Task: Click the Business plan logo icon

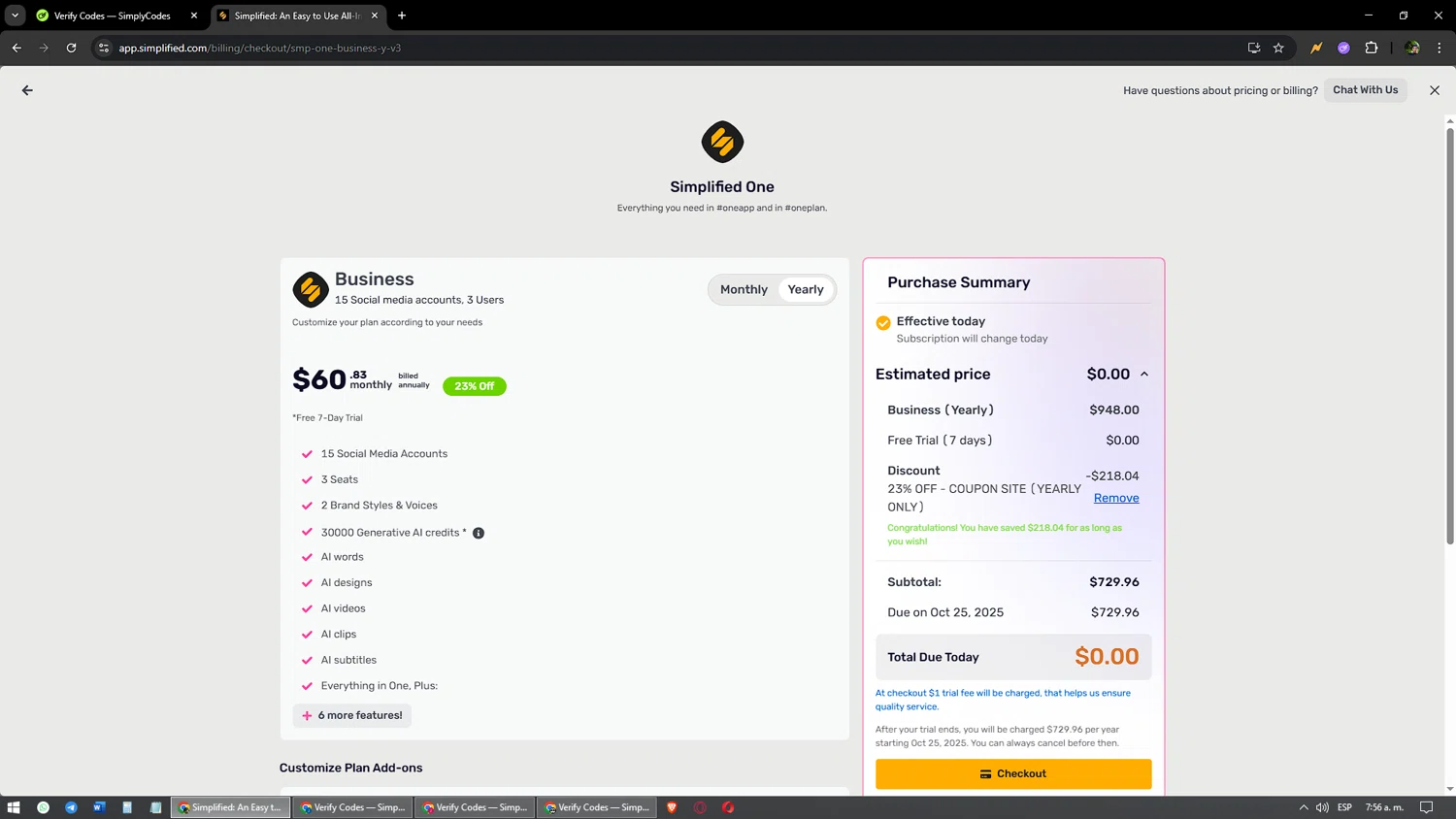Action: tap(311, 289)
